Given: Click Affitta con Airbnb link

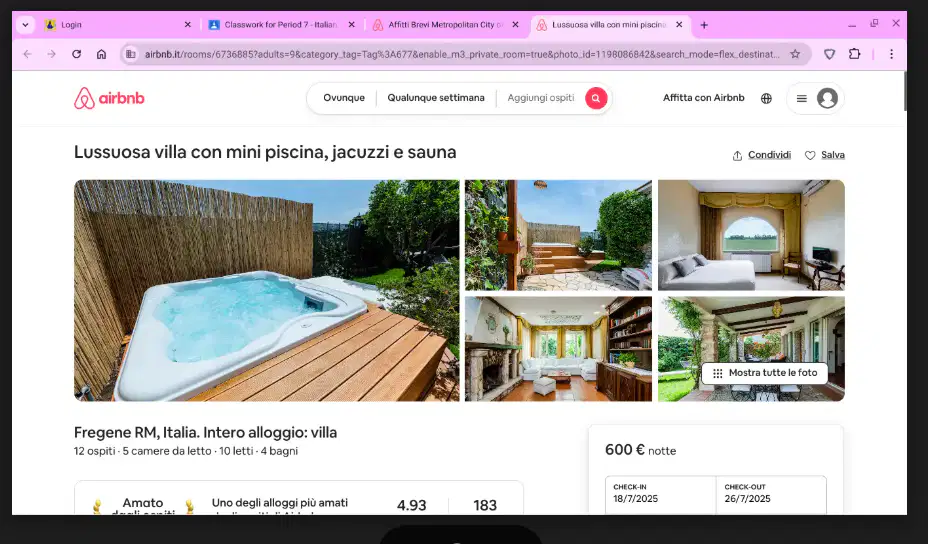Looking at the screenshot, I should (x=703, y=98).
